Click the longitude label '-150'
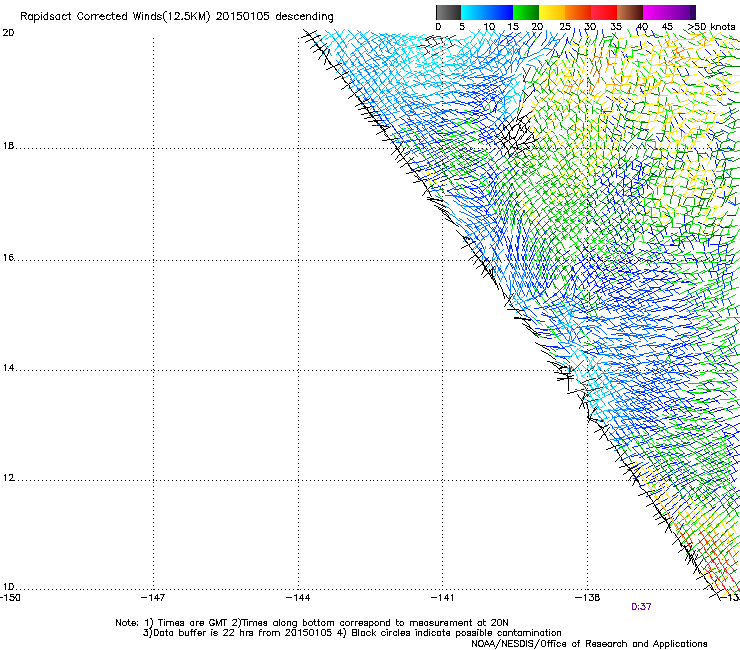 point(10,598)
